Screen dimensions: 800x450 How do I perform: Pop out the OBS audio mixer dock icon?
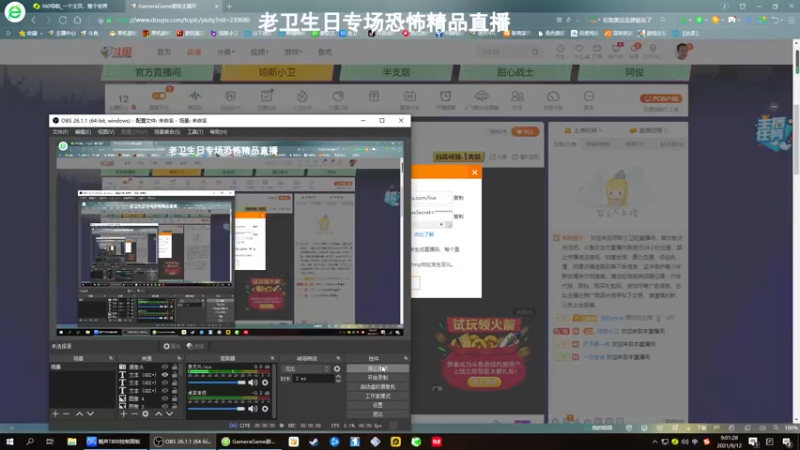tap(272, 358)
